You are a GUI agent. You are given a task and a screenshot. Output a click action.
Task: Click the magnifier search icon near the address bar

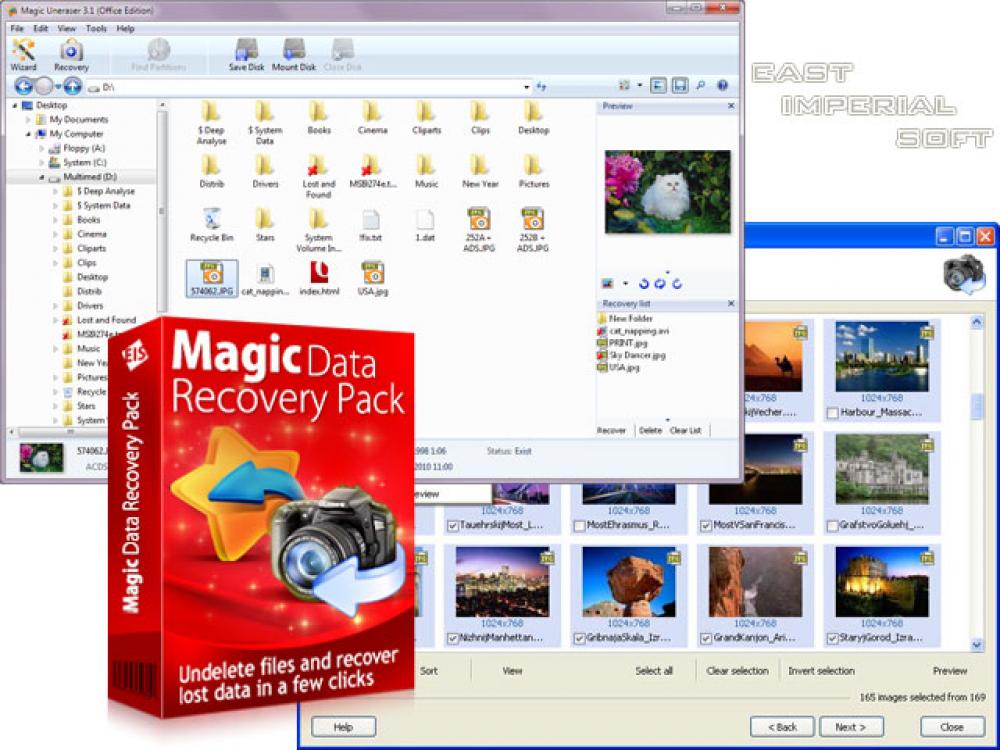coord(700,86)
